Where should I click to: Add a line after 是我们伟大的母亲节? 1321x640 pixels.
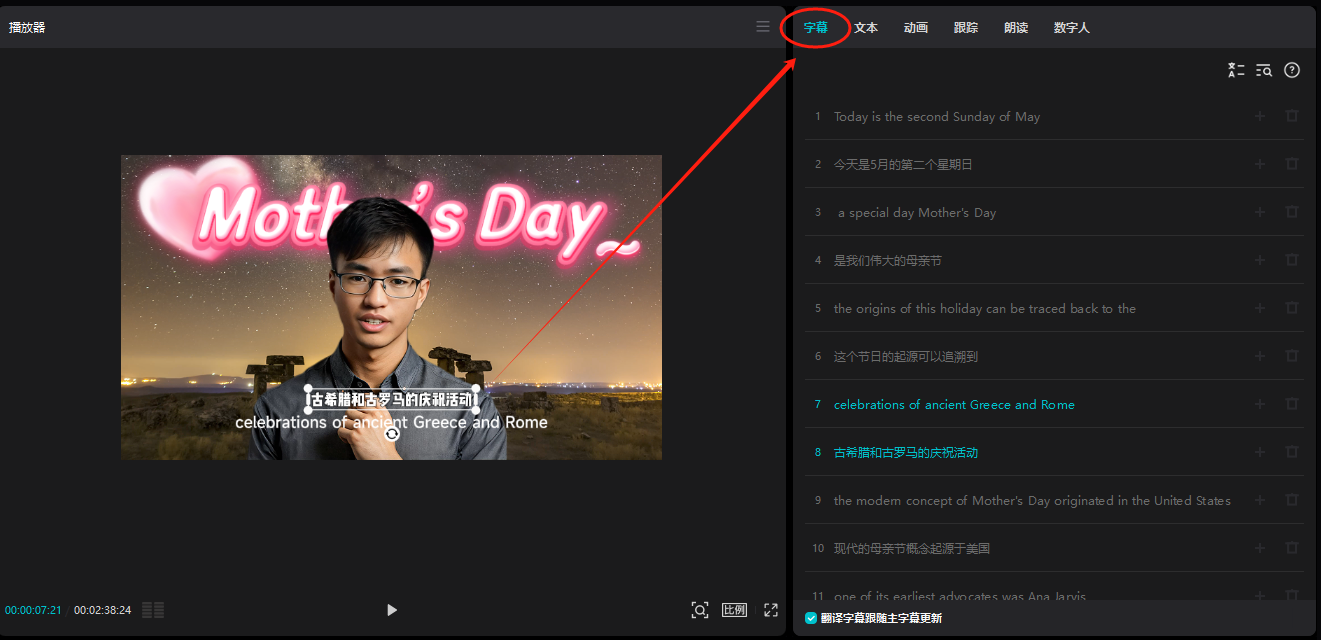click(x=1260, y=260)
